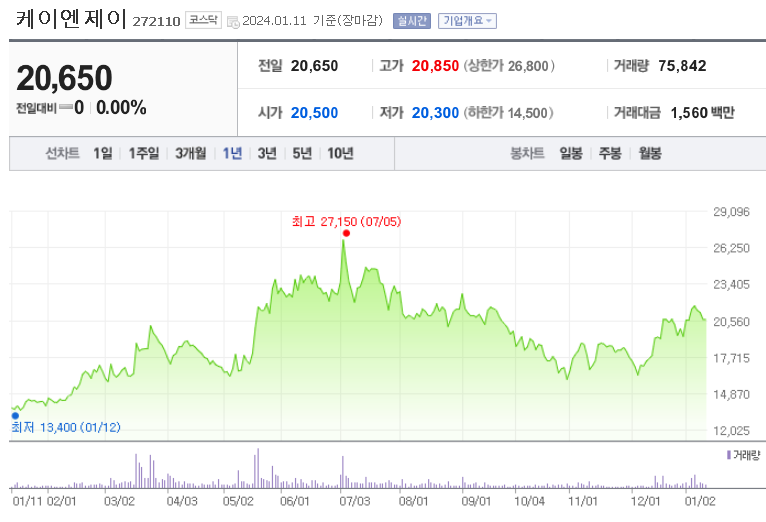Select the 3년 line chart period

(x=267, y=153)
